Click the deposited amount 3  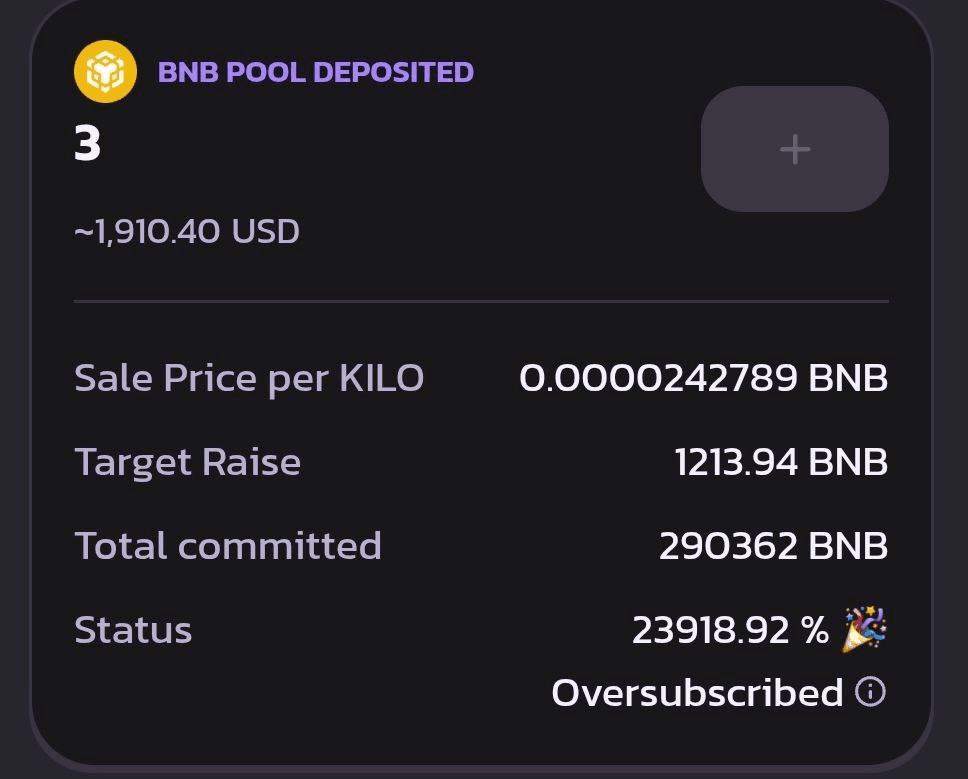click(x=88, y=146)
